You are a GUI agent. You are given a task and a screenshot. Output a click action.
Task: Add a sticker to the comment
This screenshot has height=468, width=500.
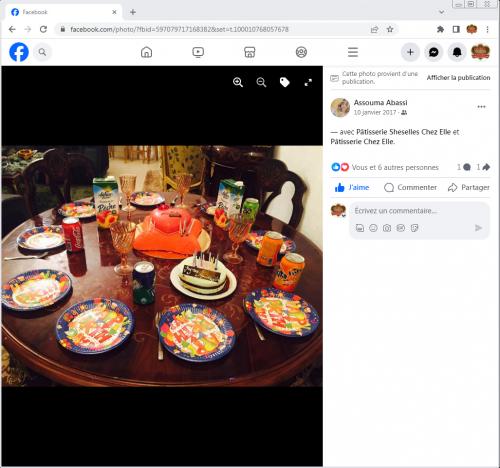pyautogui.click(x=414, y=228)
